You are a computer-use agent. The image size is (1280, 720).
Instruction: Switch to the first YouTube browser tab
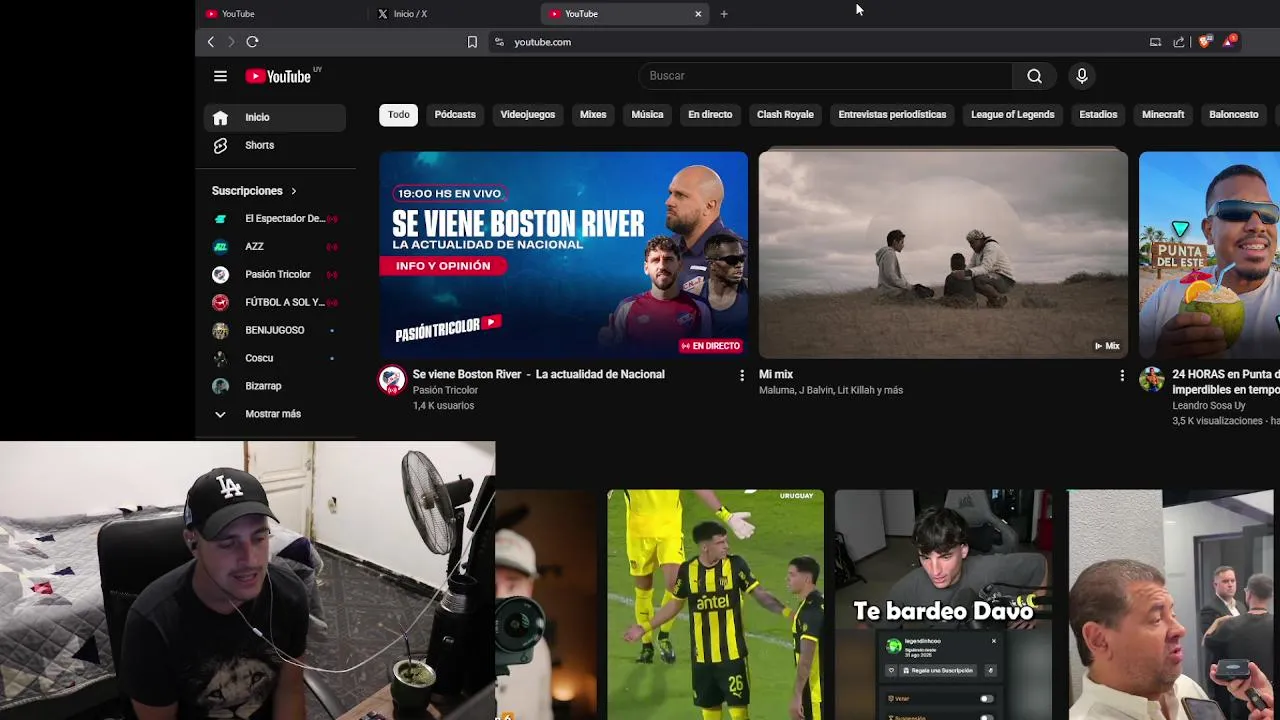[282, 14]
